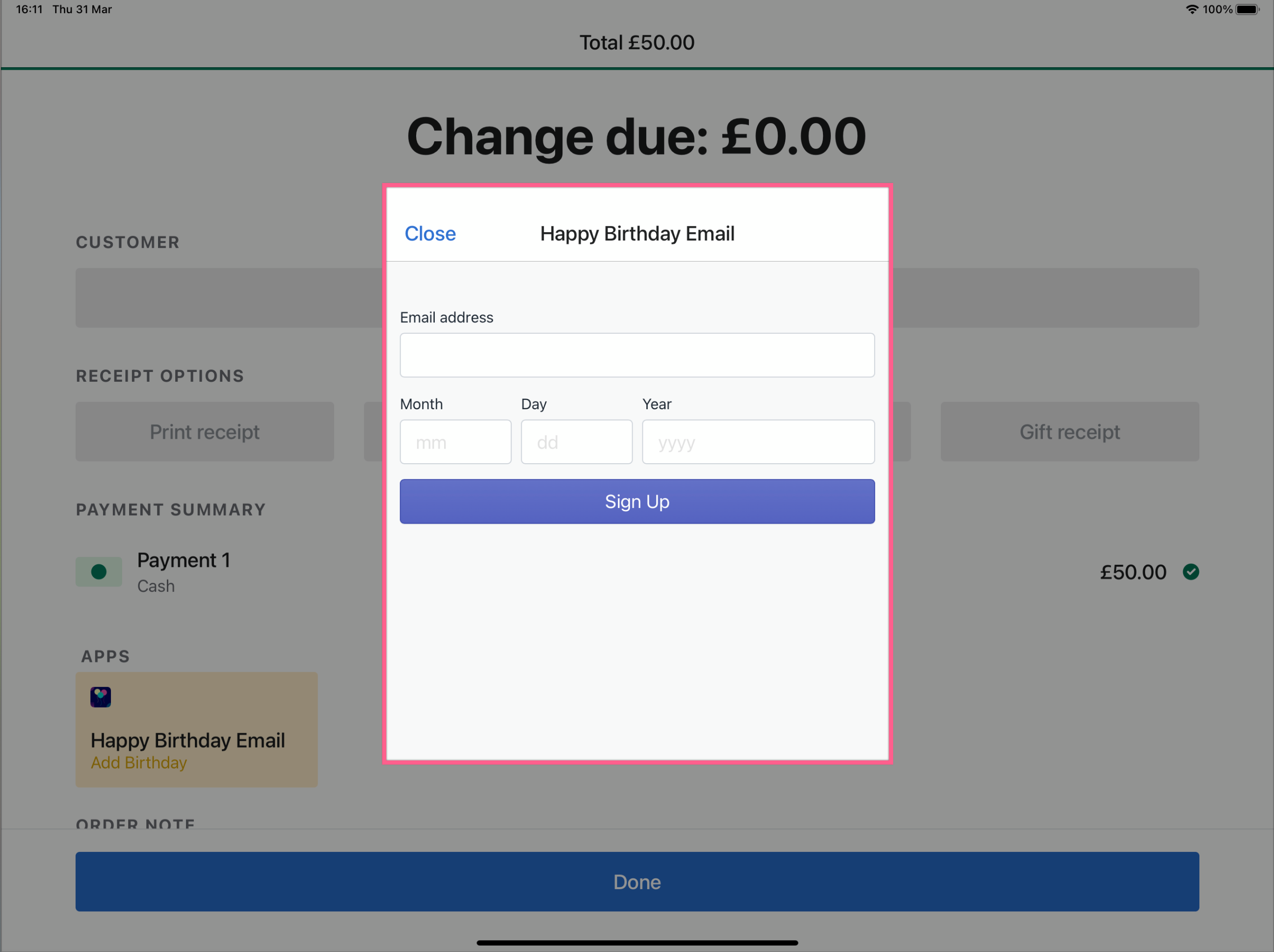Tap the £50.00 payment amount
This screenshot has width=1274, height=952.
click(1133, 572)
